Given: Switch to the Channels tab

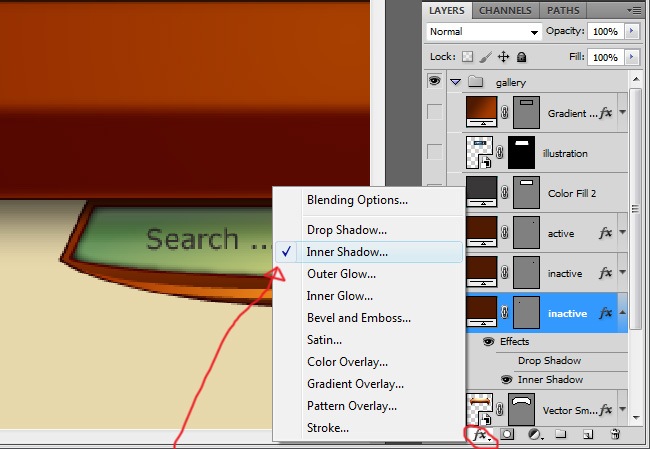Looking at the screenshot, I should 504,10.
